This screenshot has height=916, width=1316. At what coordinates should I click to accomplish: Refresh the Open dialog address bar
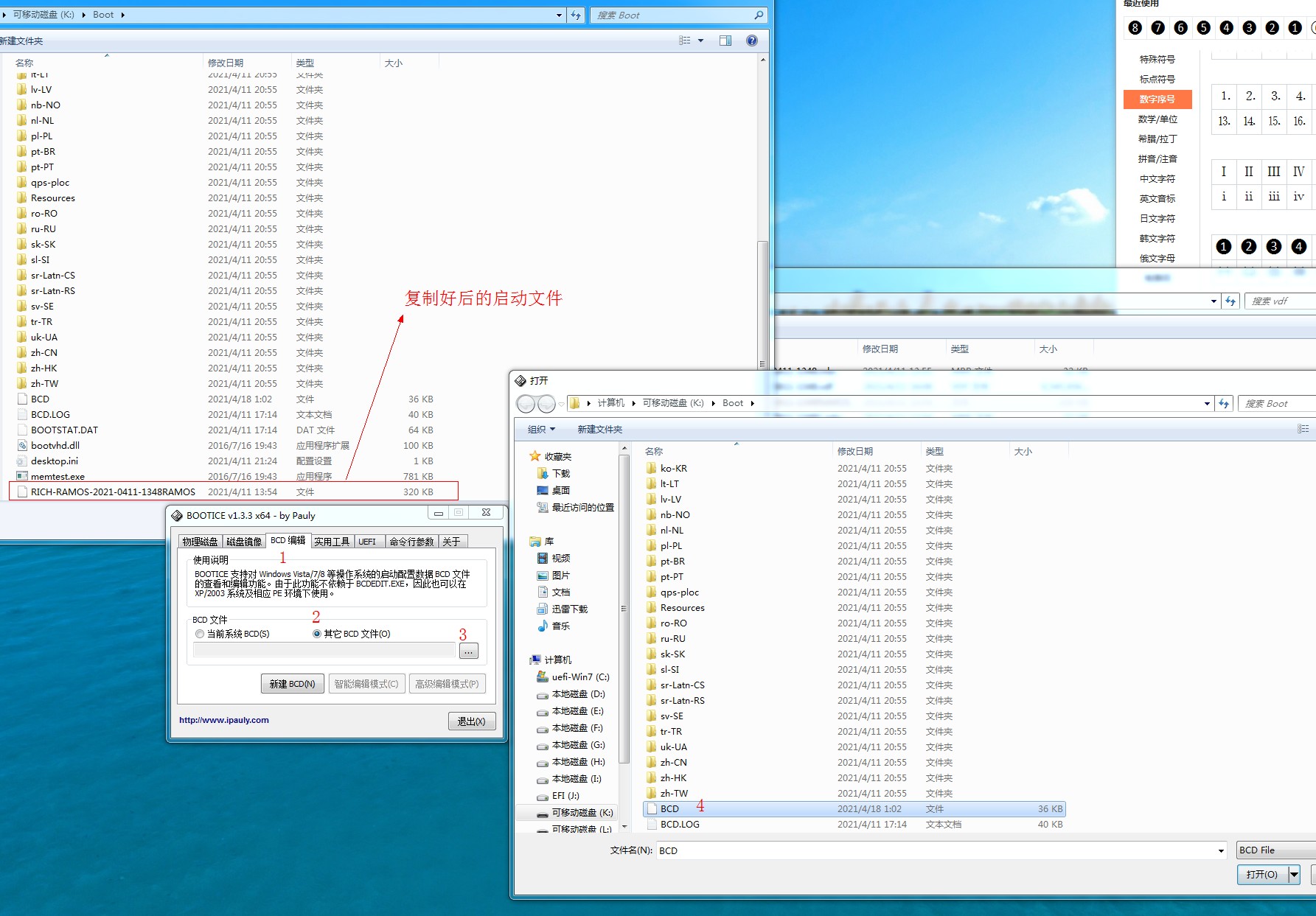click(1224, 404)
